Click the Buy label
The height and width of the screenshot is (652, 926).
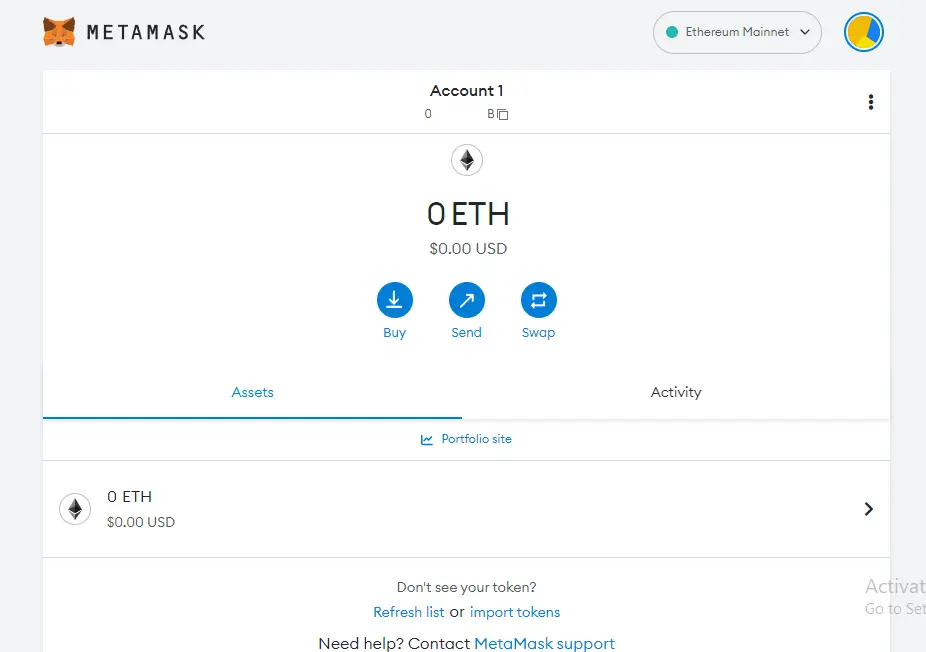click(x=394, y=332)
